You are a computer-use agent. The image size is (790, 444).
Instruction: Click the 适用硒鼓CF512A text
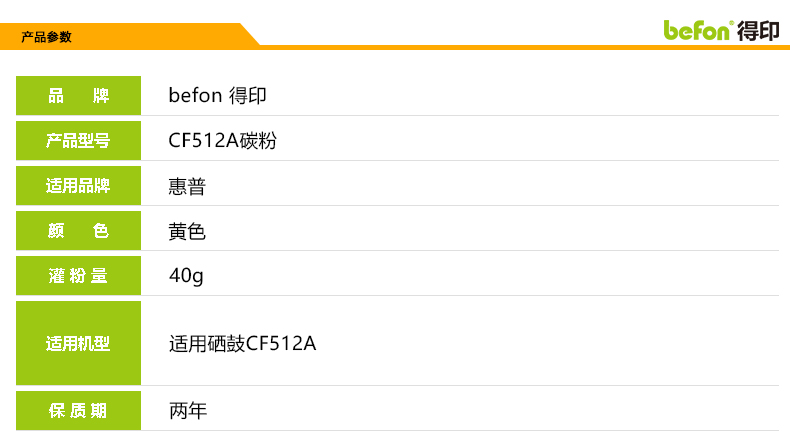pyautogui.click(x=242, y=344)
